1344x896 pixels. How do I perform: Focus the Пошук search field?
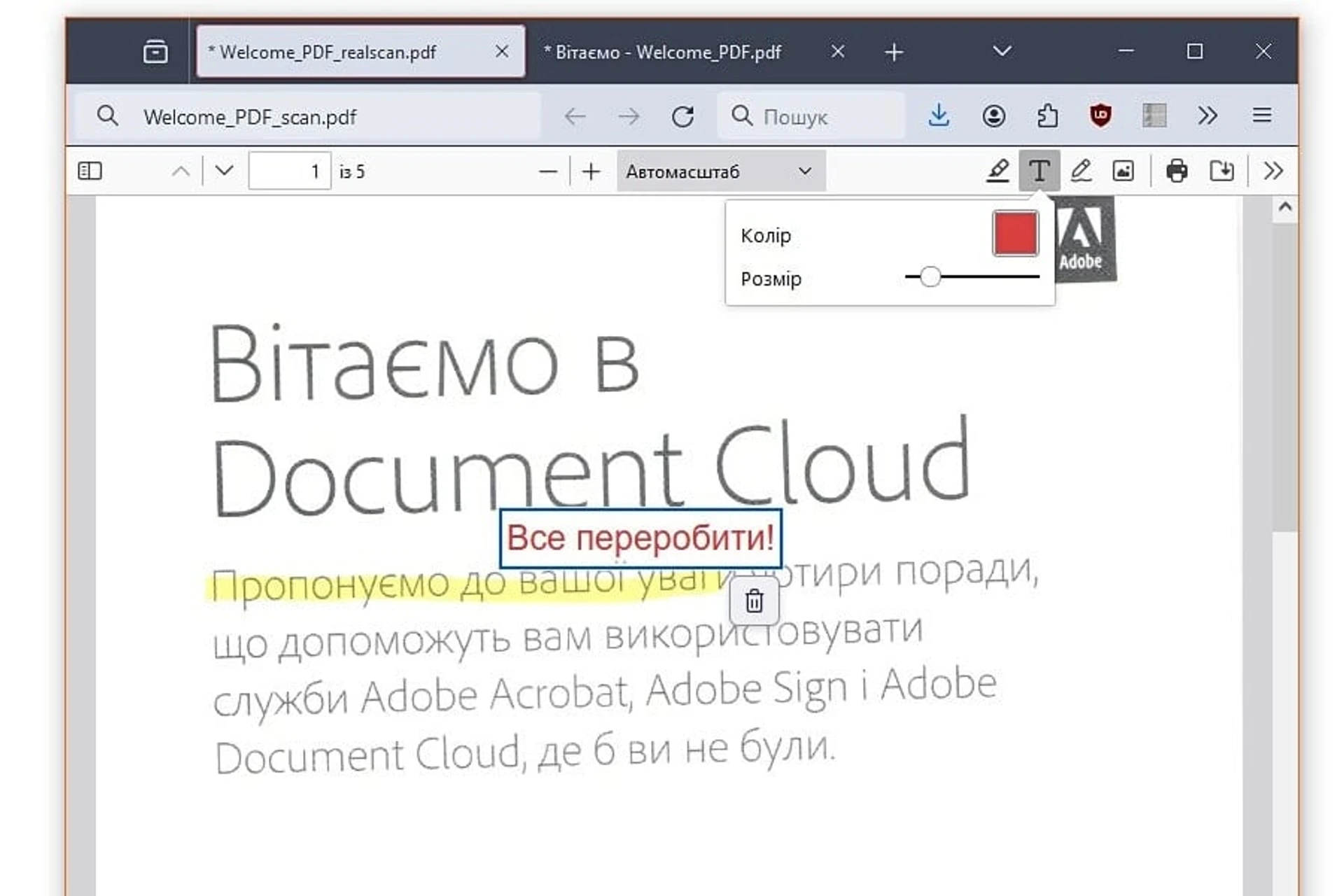coord(811,116)
